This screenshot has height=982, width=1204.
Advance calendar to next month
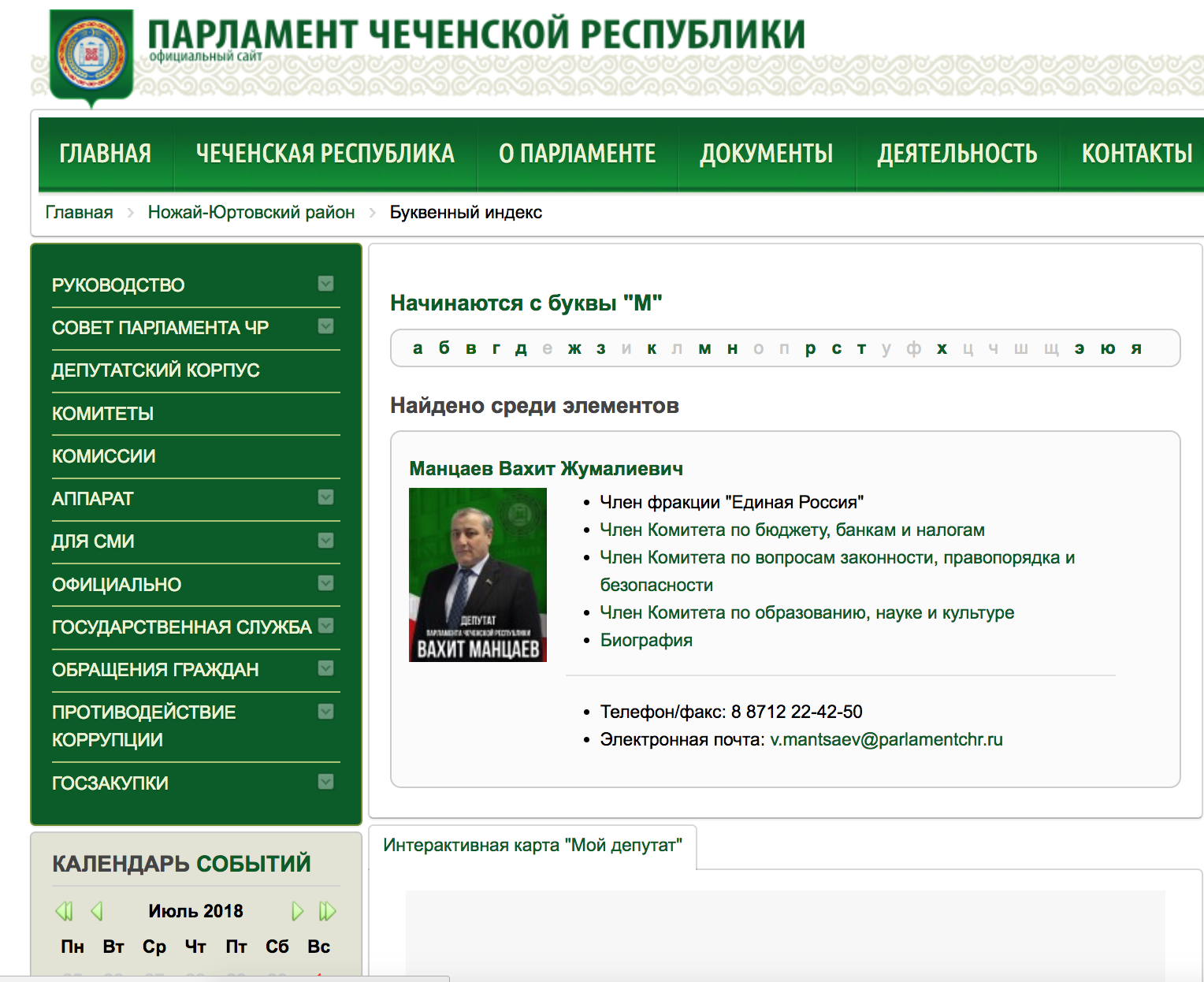tap(297, 911)
